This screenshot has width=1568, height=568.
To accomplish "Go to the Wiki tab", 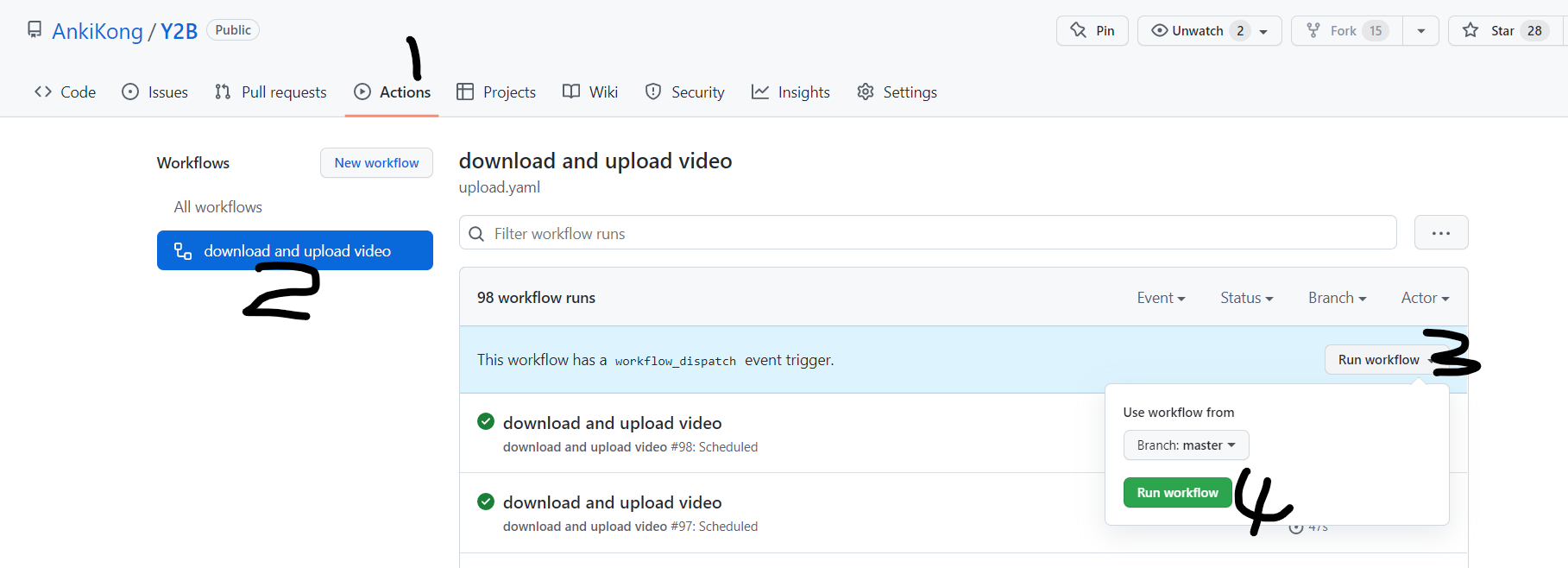I will tap(590, 92).
